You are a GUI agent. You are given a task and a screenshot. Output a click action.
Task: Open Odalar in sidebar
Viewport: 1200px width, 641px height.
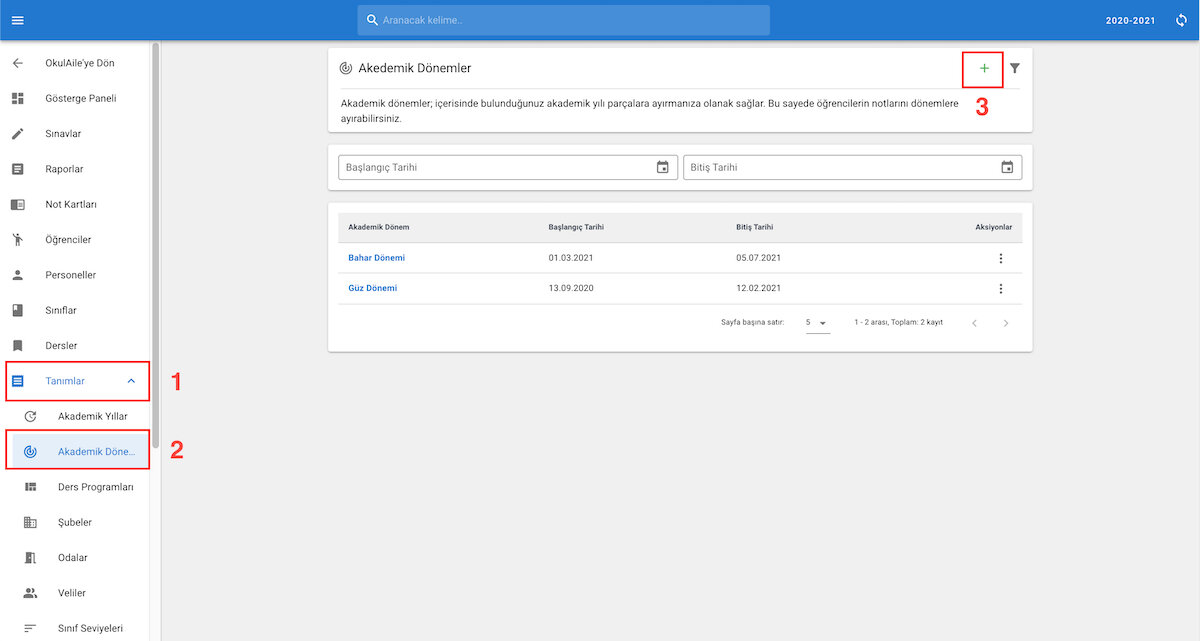[x=75, y=557]
